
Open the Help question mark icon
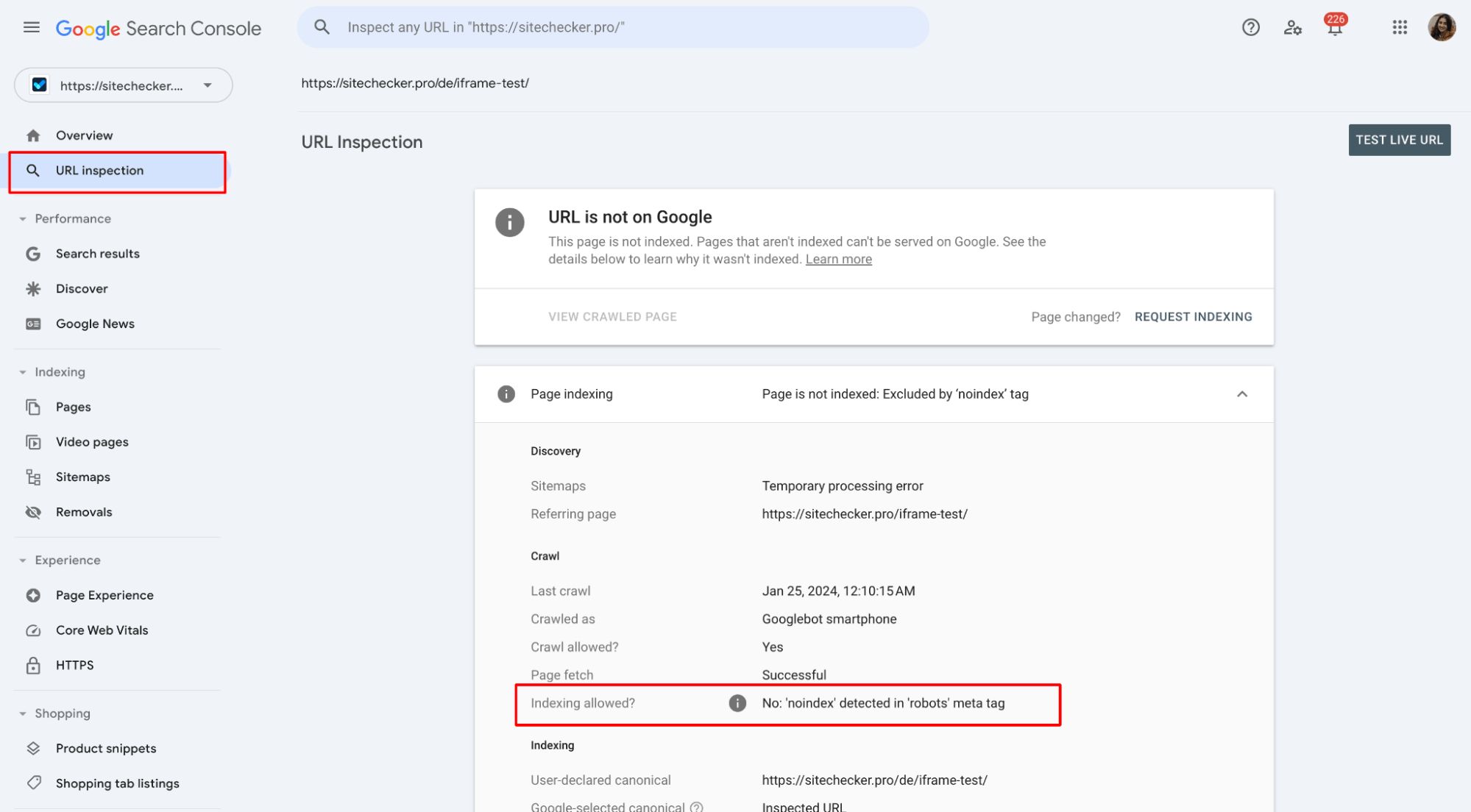click(1250, 27)
